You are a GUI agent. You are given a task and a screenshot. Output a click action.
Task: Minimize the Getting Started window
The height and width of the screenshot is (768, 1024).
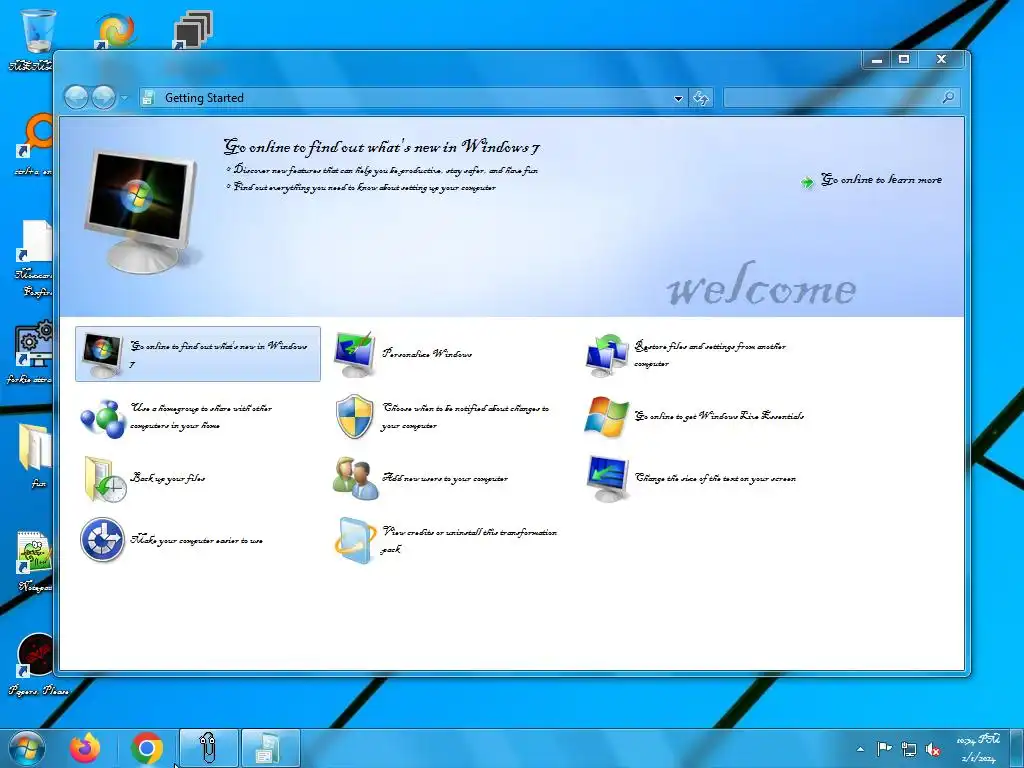pyautogui.click(x=877, y=59)
